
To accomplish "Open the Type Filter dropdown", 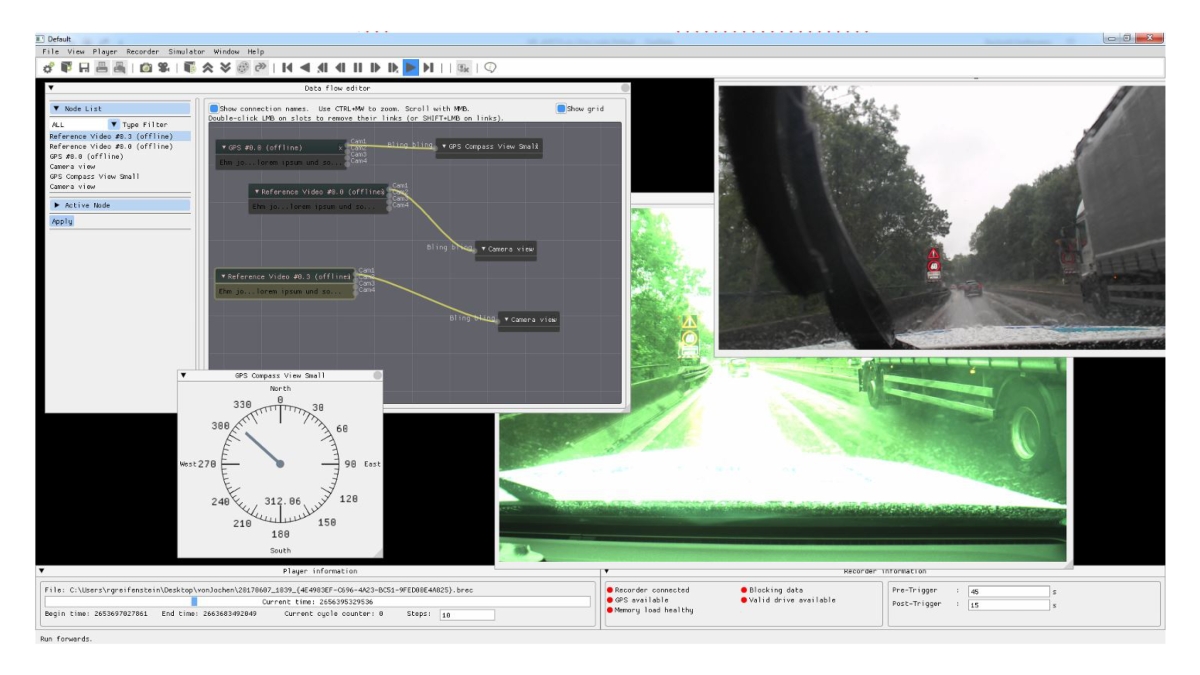I will [113, 125].
